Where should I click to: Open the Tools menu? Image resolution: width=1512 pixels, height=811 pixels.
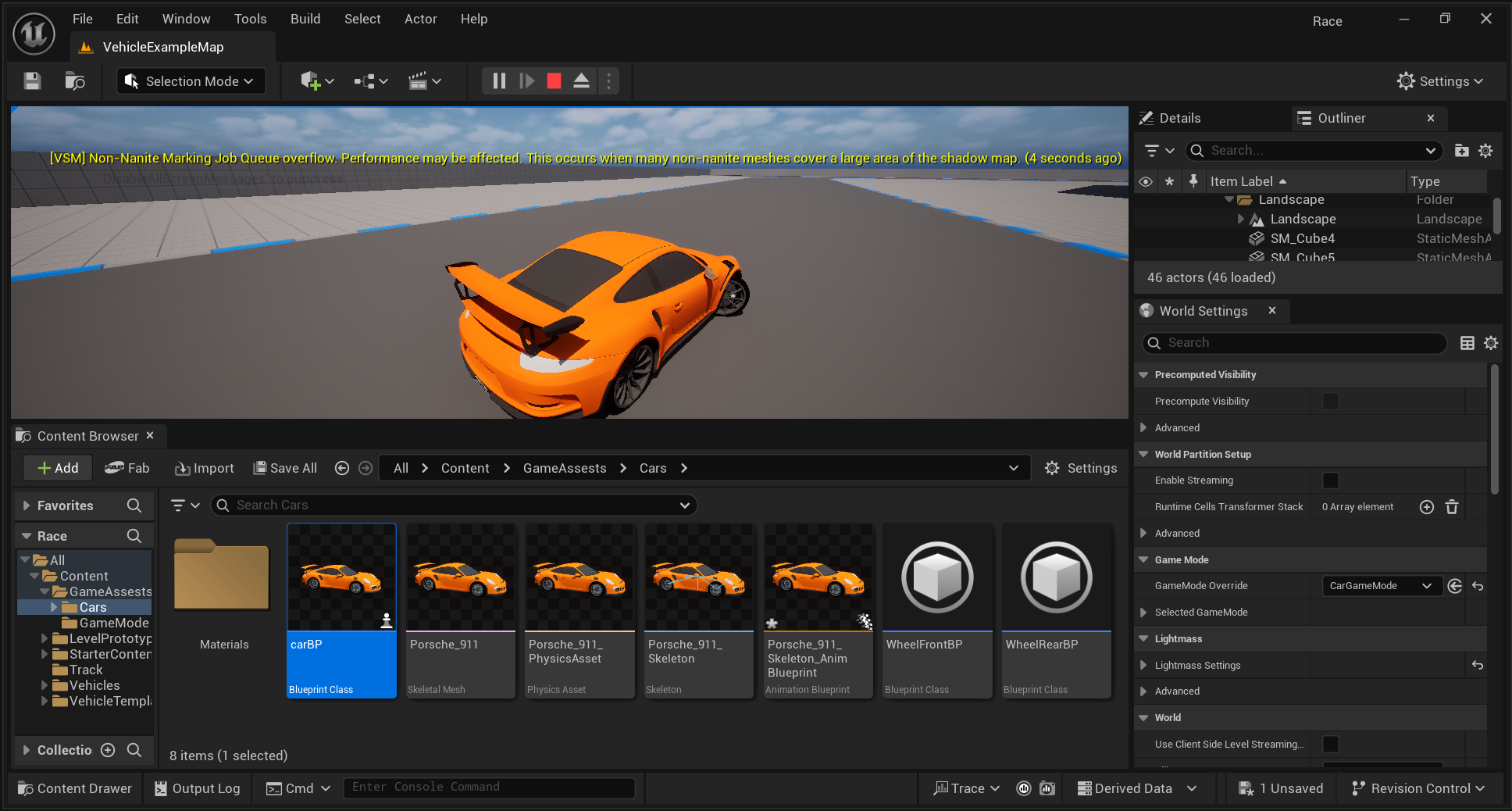[250, 19]
